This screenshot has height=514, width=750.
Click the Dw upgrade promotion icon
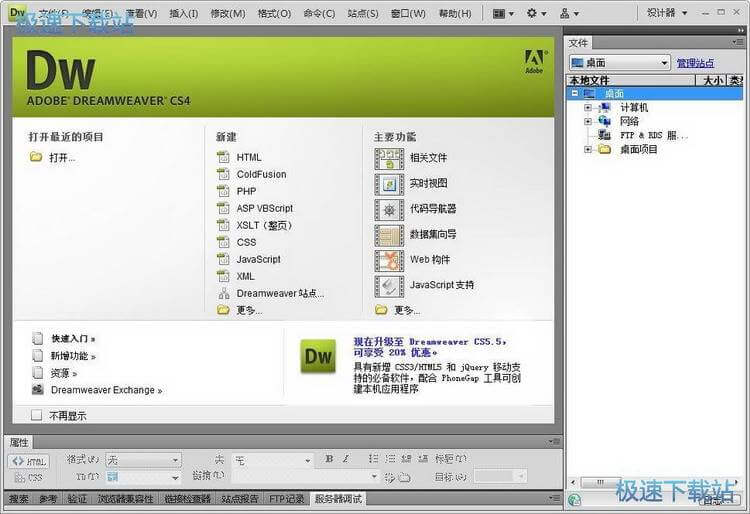(x=318, y=356)
